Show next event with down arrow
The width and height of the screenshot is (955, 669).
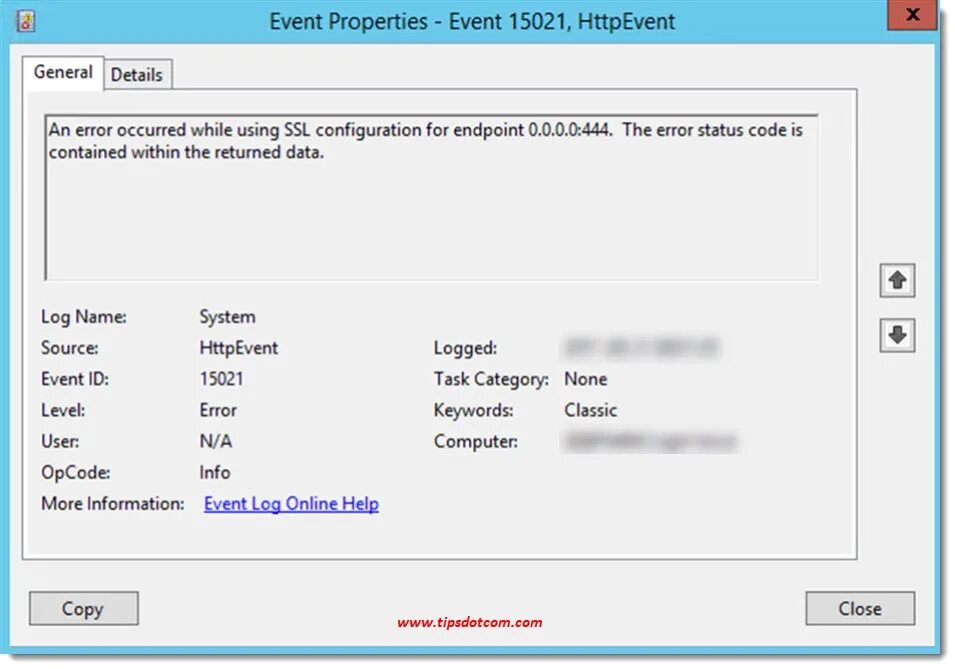(897, 334)
